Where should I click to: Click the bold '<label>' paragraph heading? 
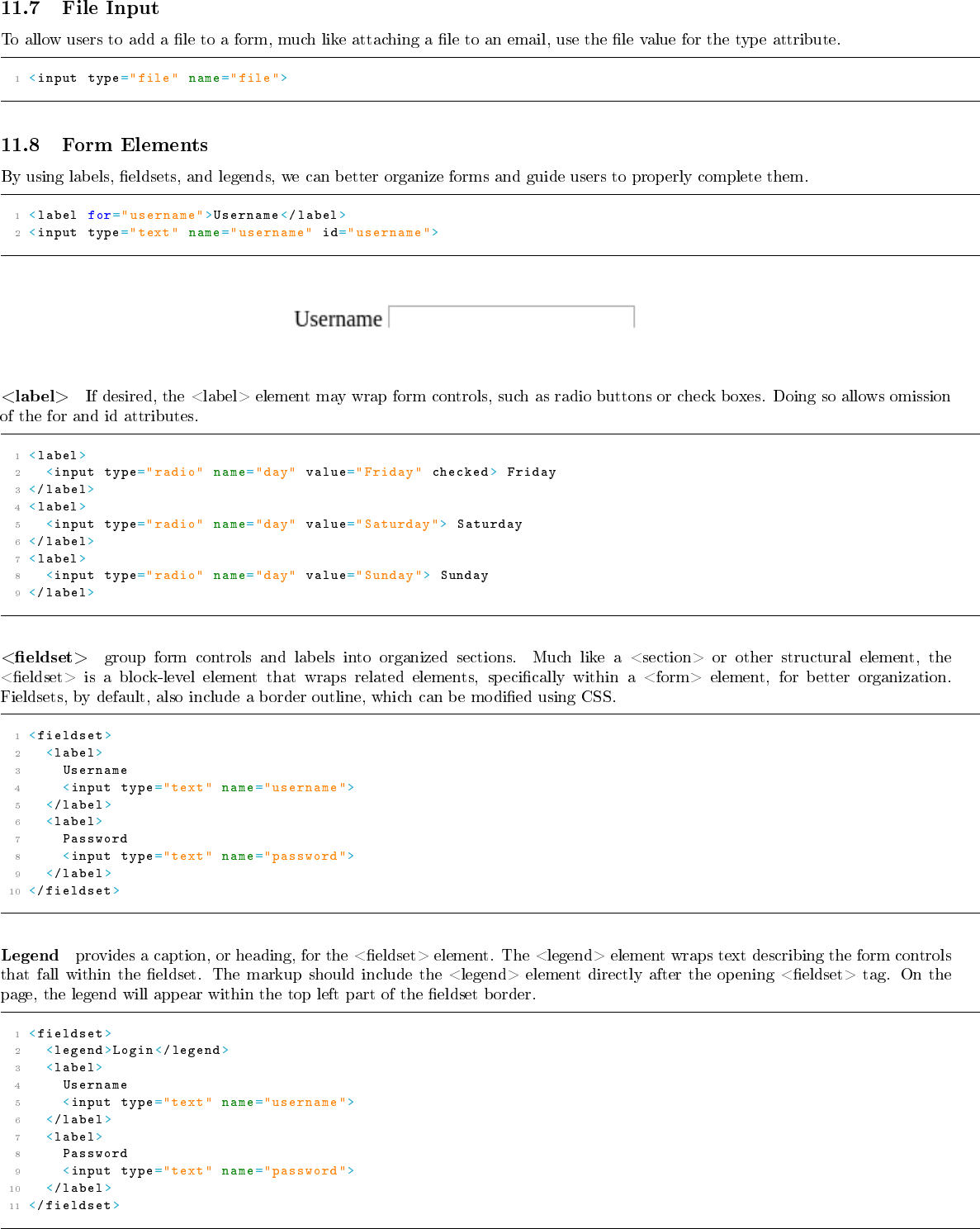point(35,396)
